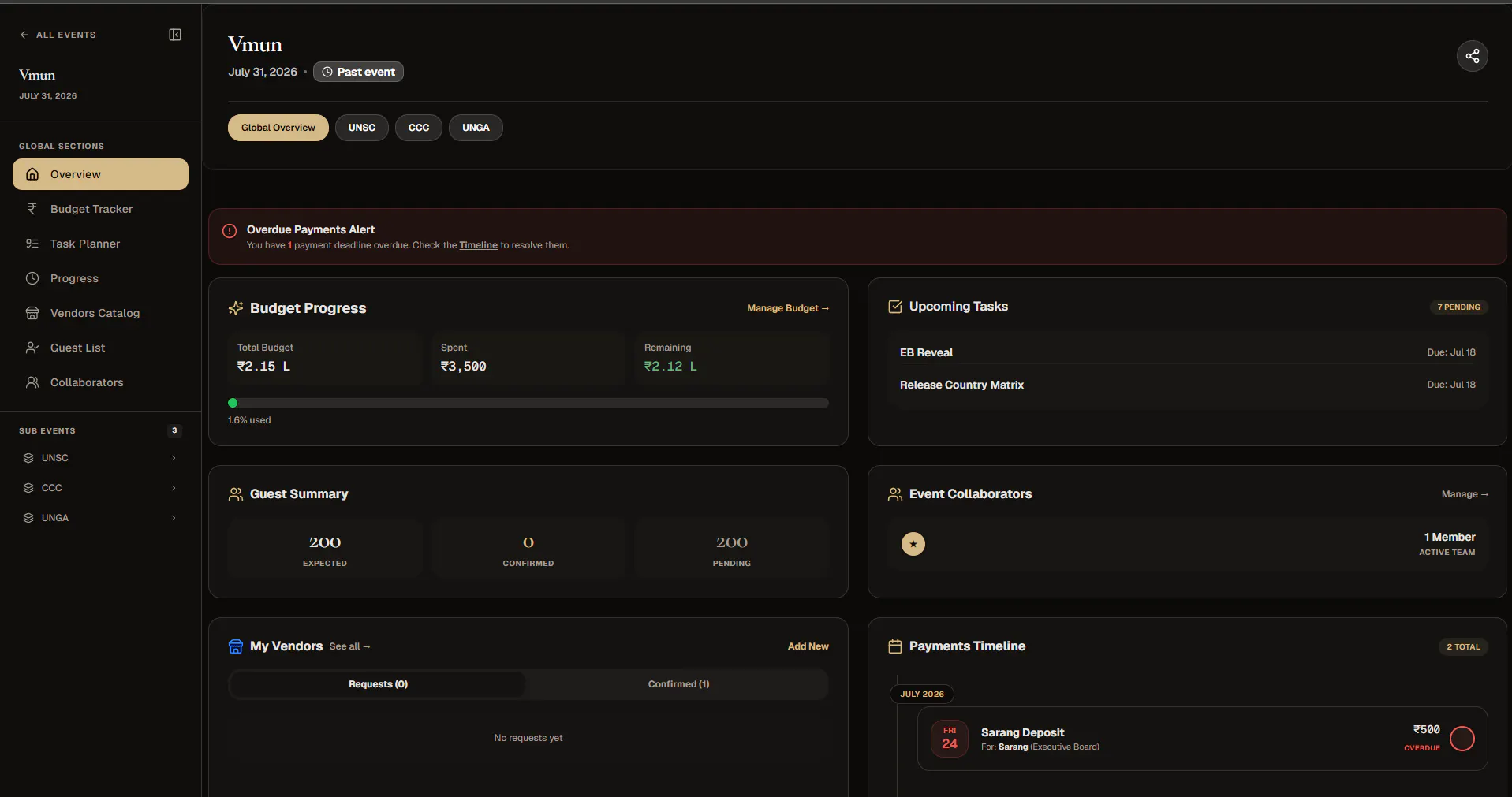Image resolution: width=1512 pixels, height=797 pixels.
Task: Click the layers icon beside UNGA sub event
Action: (x=28, y=518)
